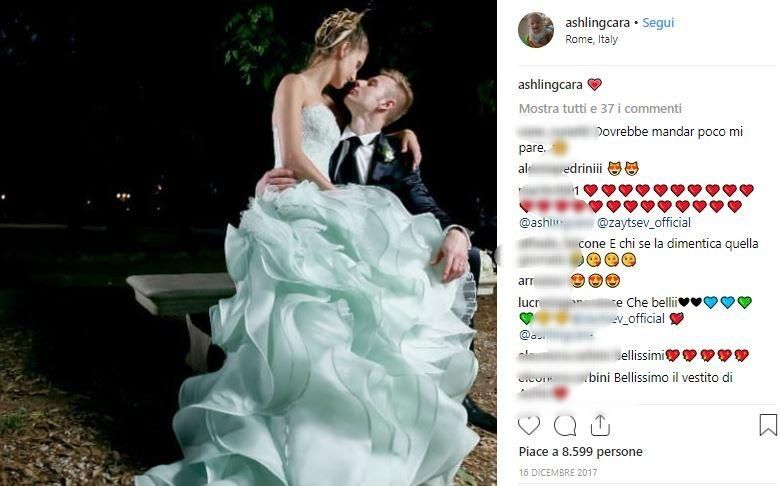780x486 pixels.
Task: Open the Rome, Italy location link
Action: pyautogui.click(x=591, y=39)
